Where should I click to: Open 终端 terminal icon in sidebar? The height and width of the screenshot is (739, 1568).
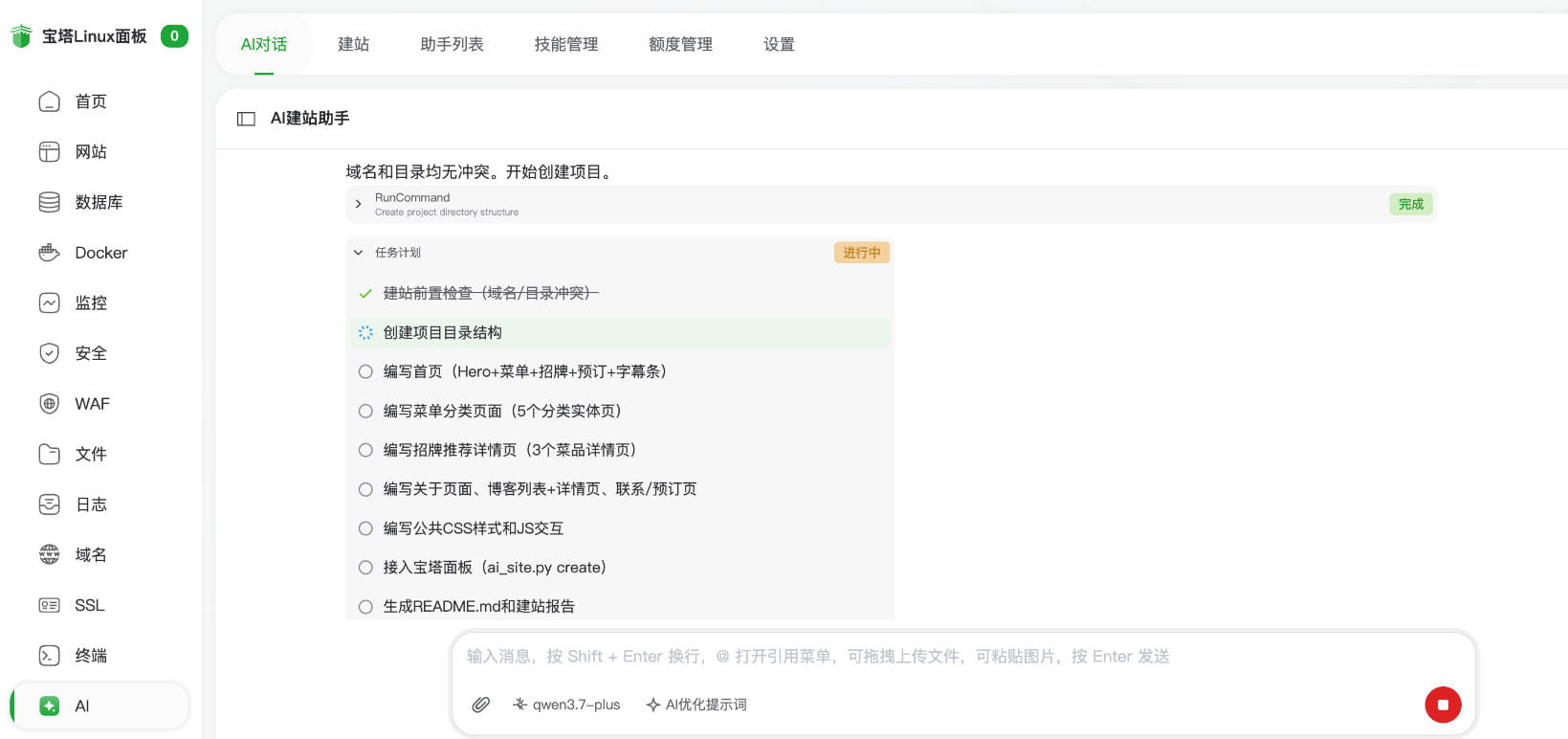click(50, 656)
